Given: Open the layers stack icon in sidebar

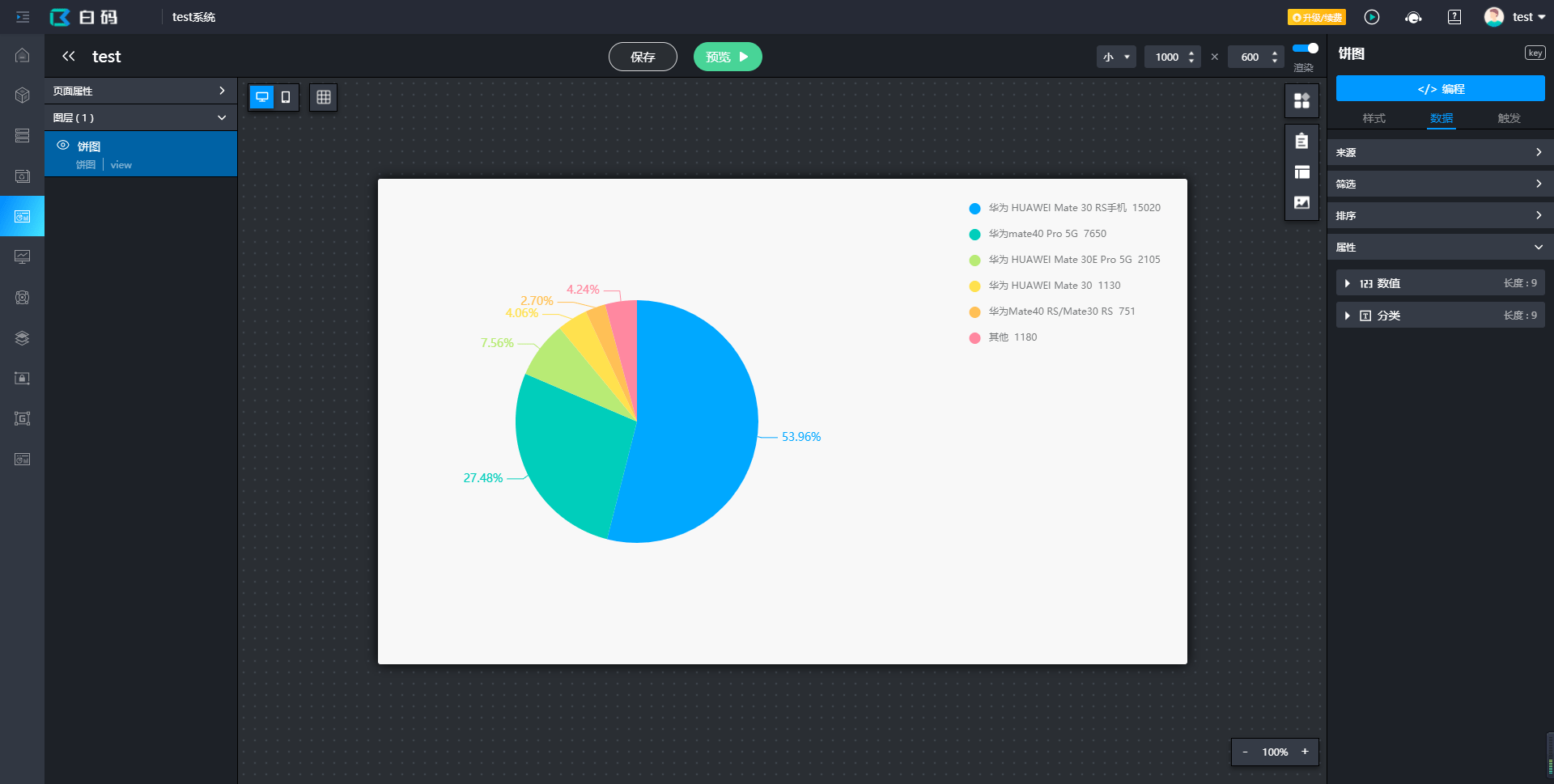Looking at the screenshot, I should pos(23,338).
